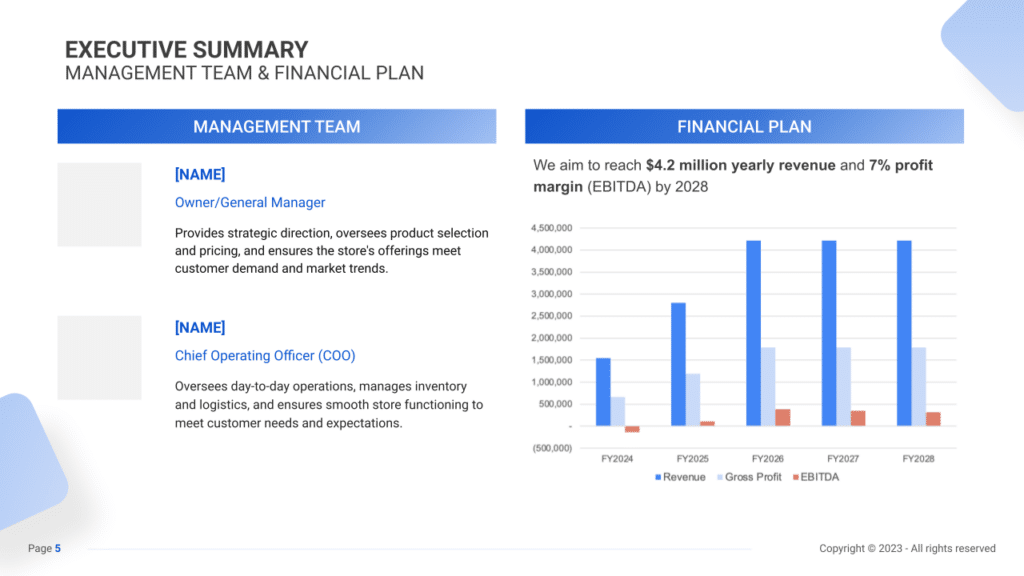The image size is (1024, 576).
Task: Select the FY2028 EBITDA bar
Action: pos(933,419)
